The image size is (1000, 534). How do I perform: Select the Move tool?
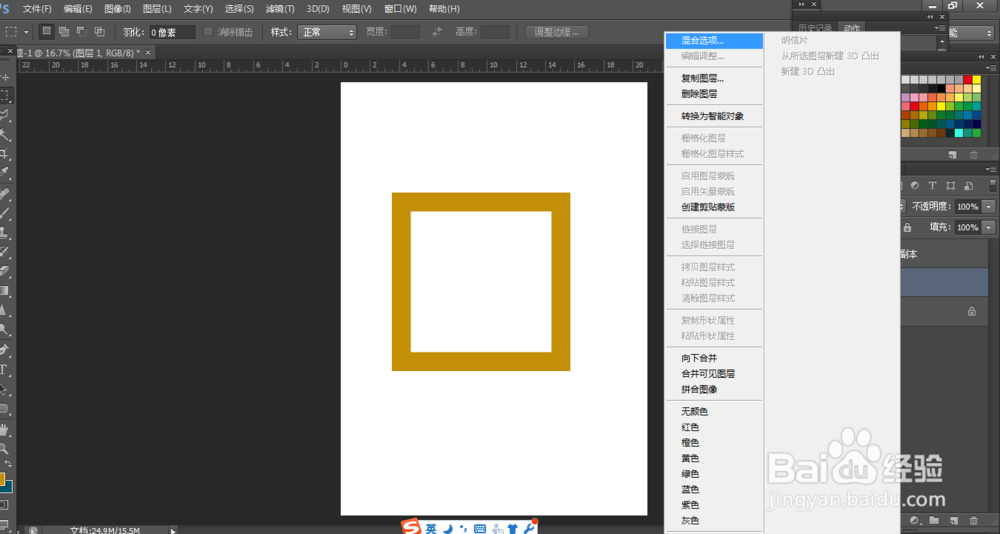(5, 78)
